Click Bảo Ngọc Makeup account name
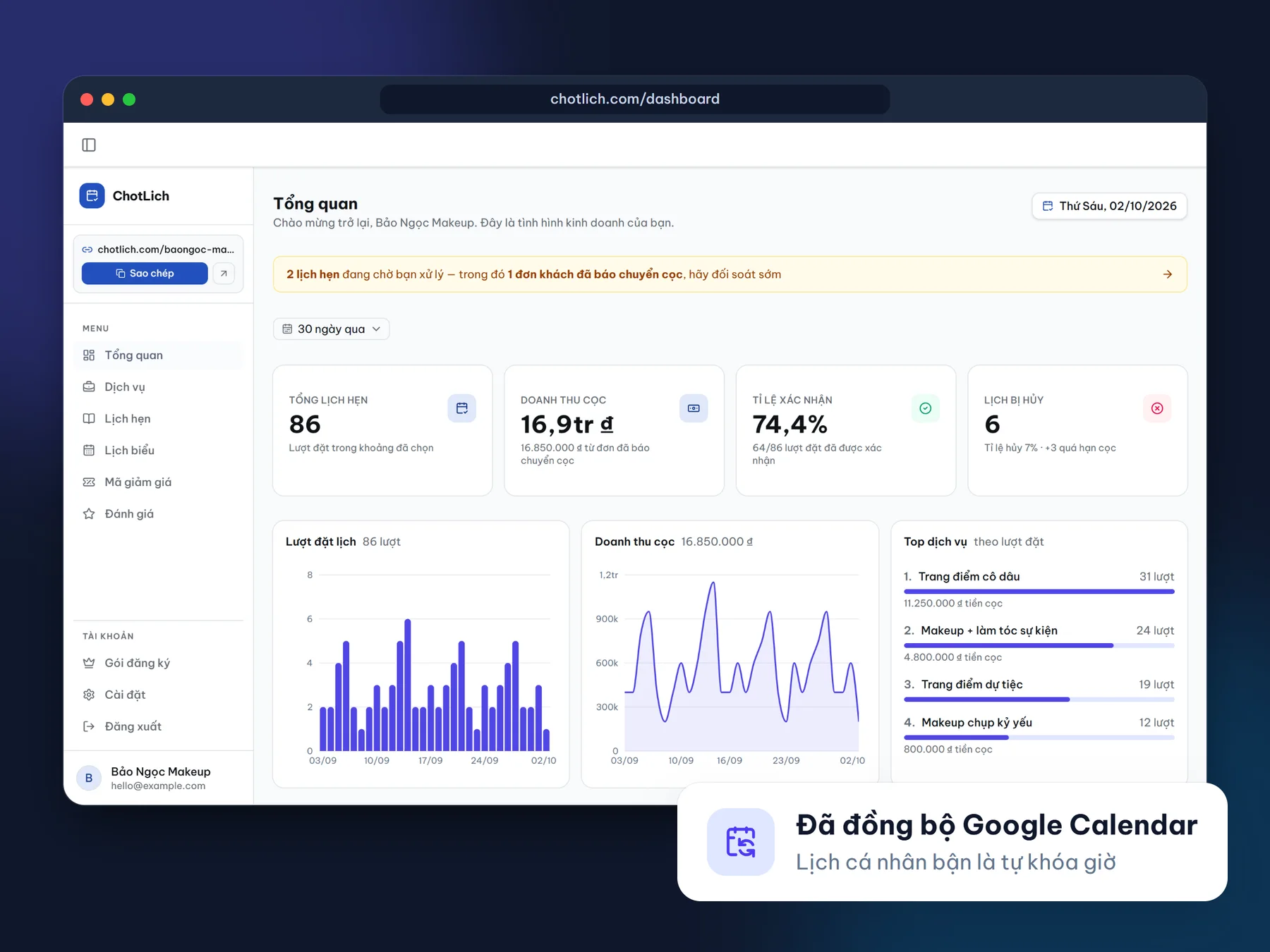Image resolution: width=1270 pixels, height=952 pixels. pos(161,771)
